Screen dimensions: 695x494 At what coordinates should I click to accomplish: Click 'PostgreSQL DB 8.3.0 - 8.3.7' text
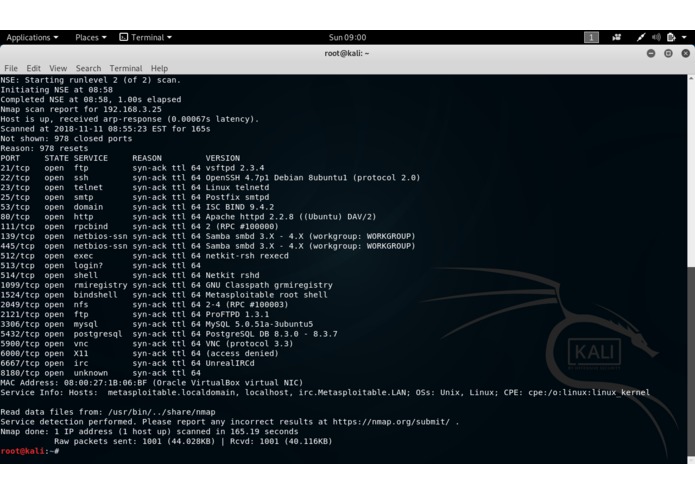tap(271, 334)
